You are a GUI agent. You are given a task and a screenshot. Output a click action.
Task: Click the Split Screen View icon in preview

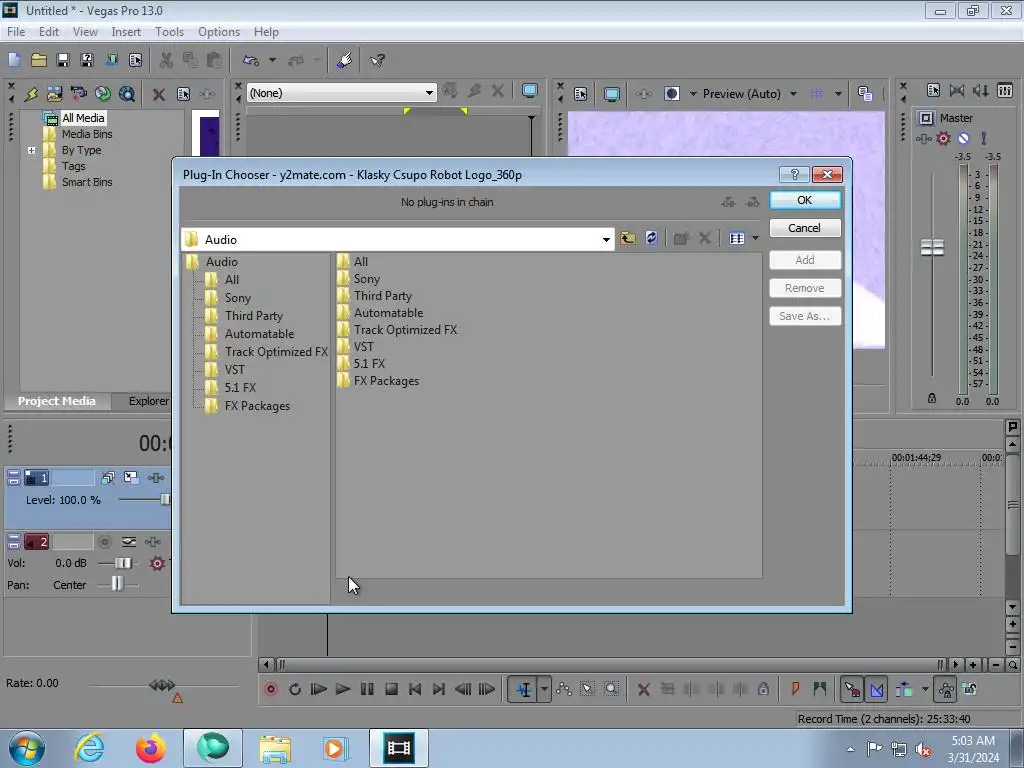671,94
